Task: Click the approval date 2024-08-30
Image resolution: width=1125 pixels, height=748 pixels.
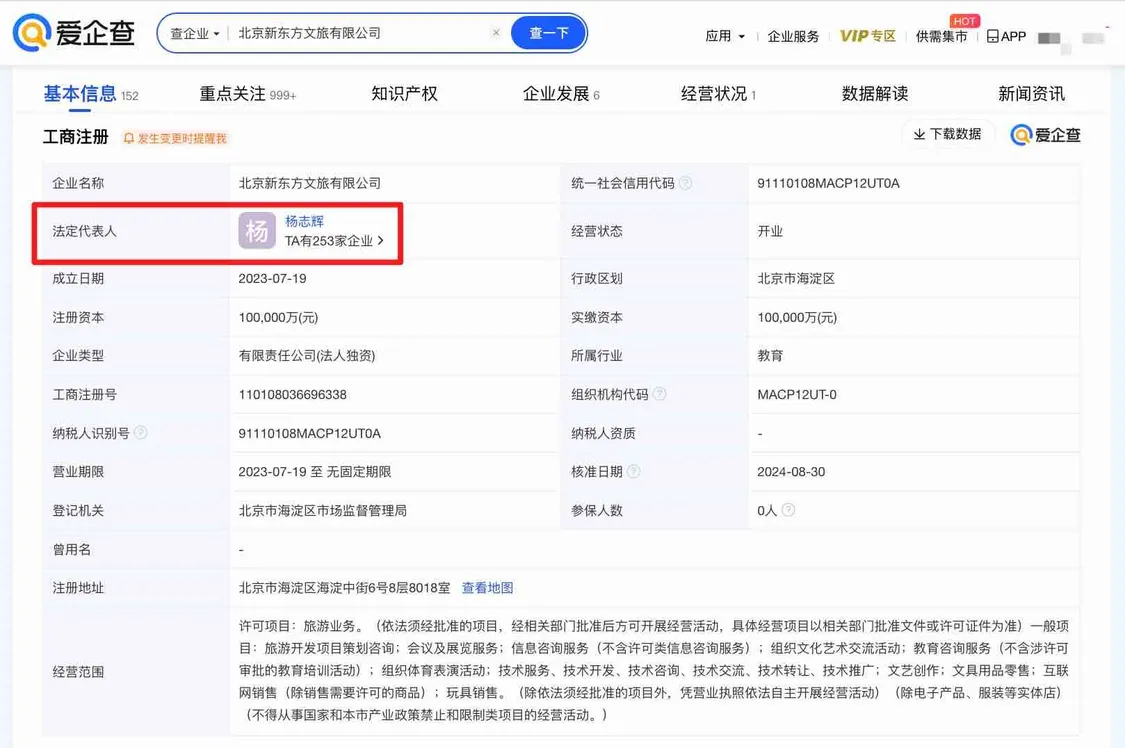Action: (791, 472)
